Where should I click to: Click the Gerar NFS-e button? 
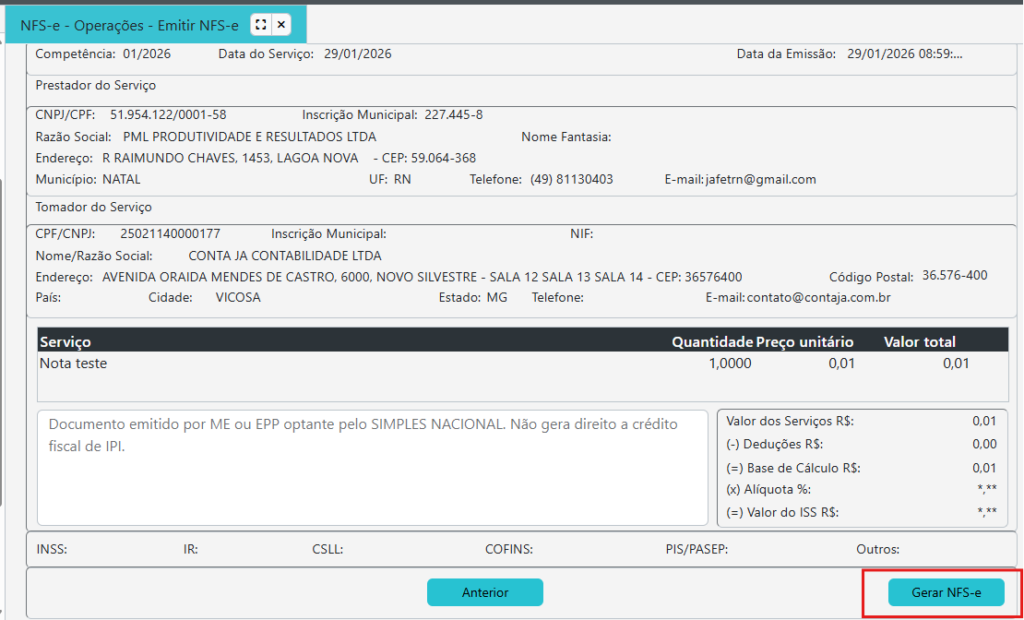point(945,593)
